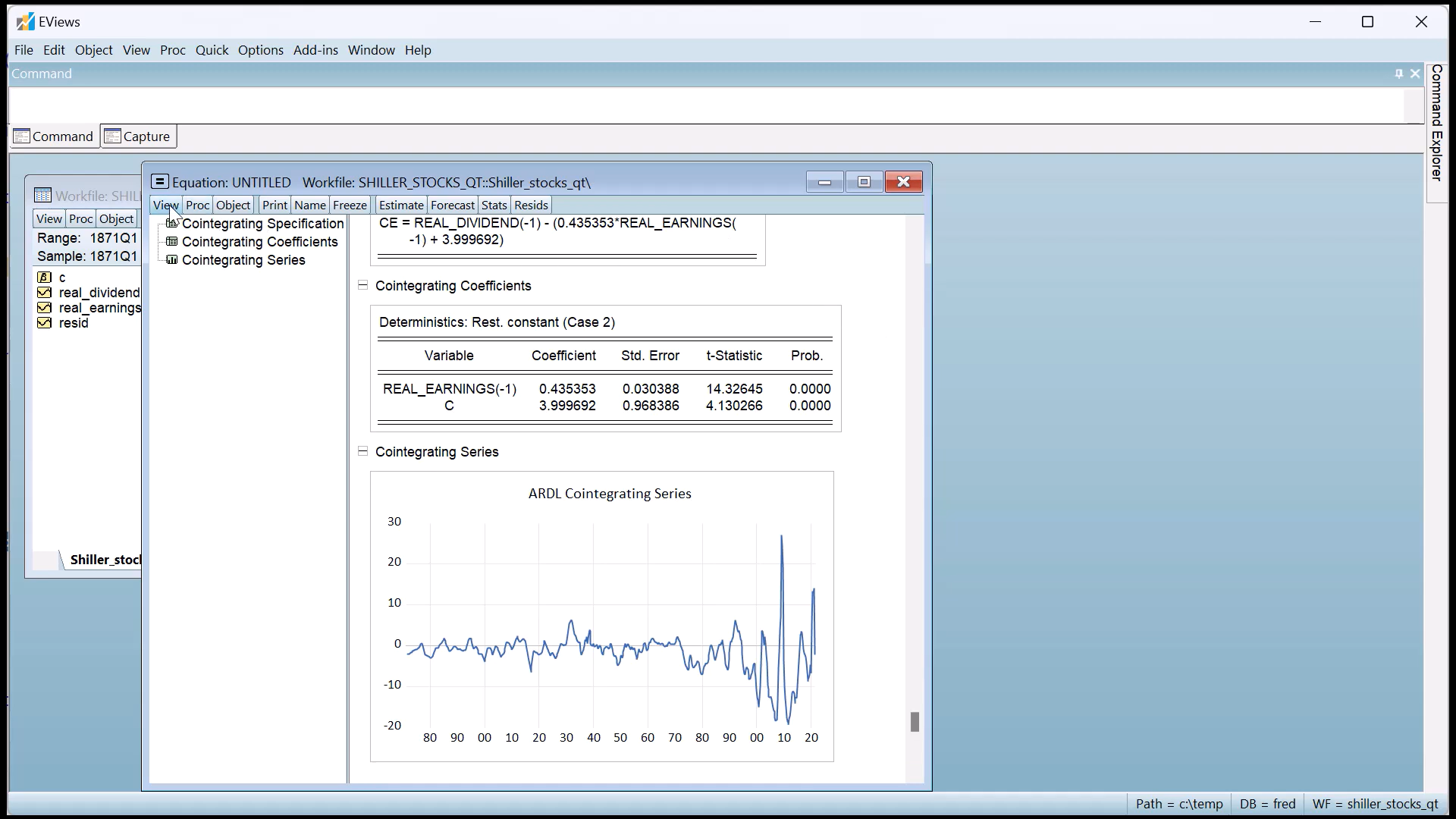The image size is (1456, 819).
Task: Click the Cointegrating Coefficients table icon
Action: coord(172,242)
